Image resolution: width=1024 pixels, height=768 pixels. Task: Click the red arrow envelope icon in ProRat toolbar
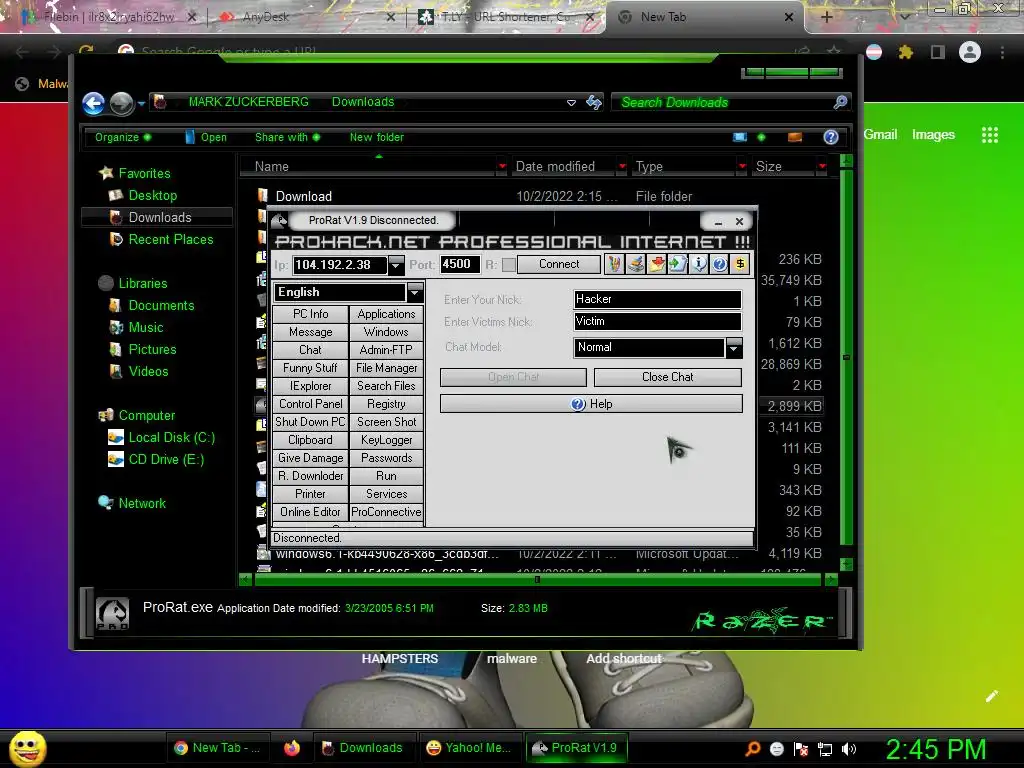click(657, 264)
